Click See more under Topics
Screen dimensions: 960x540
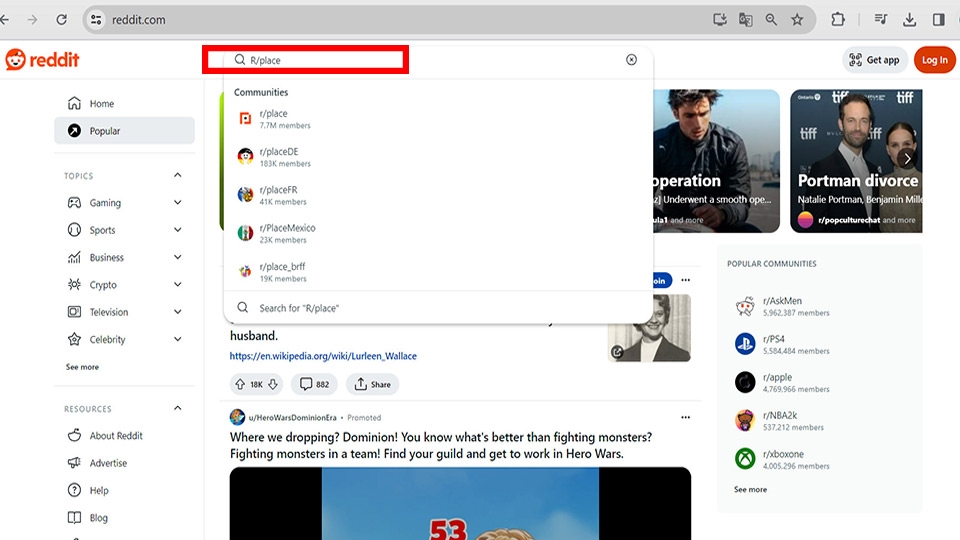(x=82, y=367)
